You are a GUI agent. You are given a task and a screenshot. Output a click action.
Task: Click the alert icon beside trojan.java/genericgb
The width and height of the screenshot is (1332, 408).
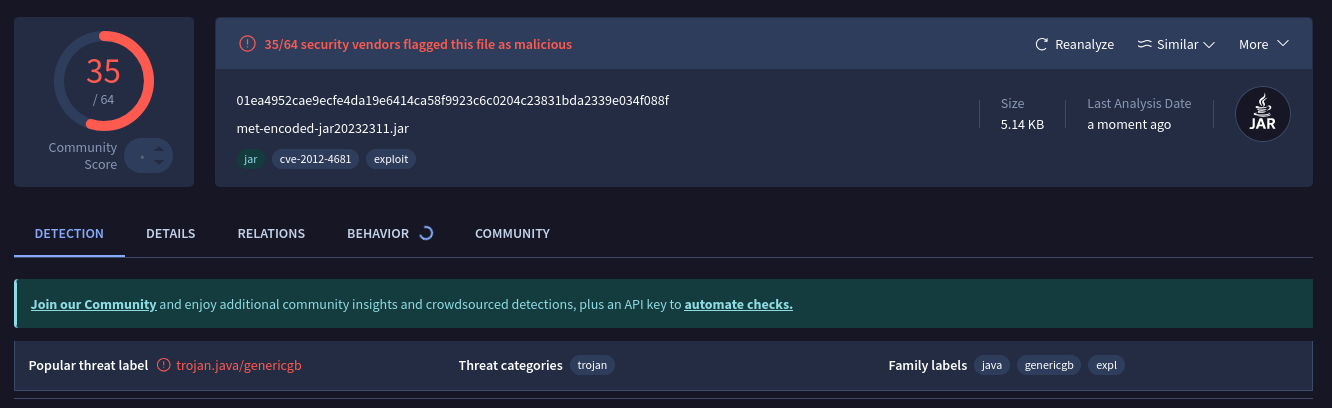tap(164, 366)
